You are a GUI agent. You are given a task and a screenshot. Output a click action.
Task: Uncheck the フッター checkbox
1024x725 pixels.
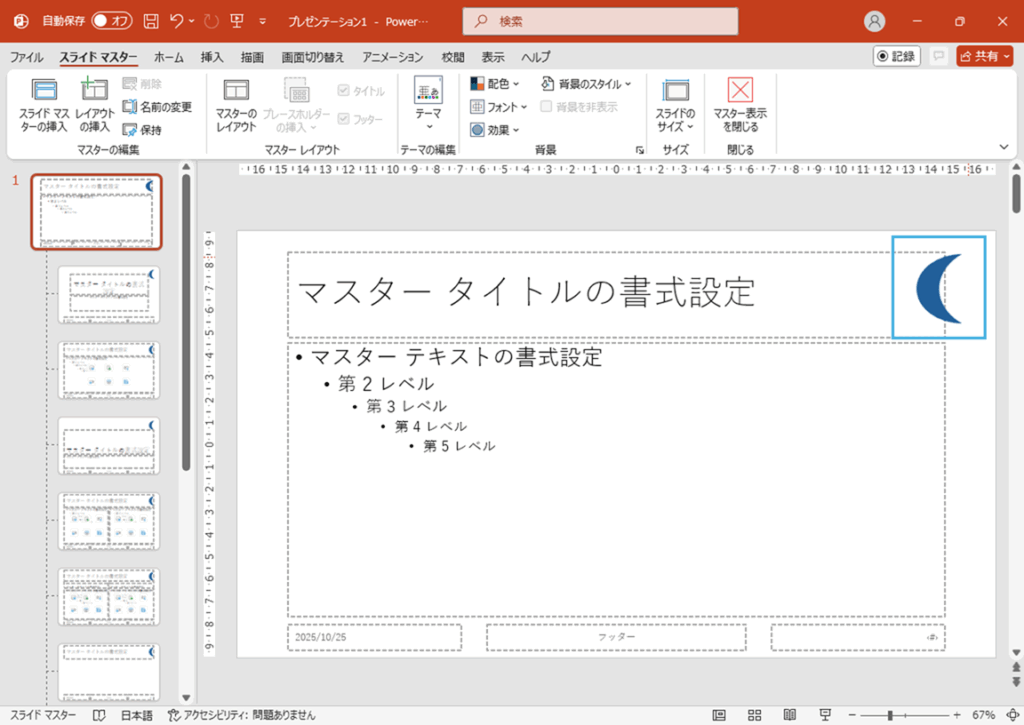(344, 119)
